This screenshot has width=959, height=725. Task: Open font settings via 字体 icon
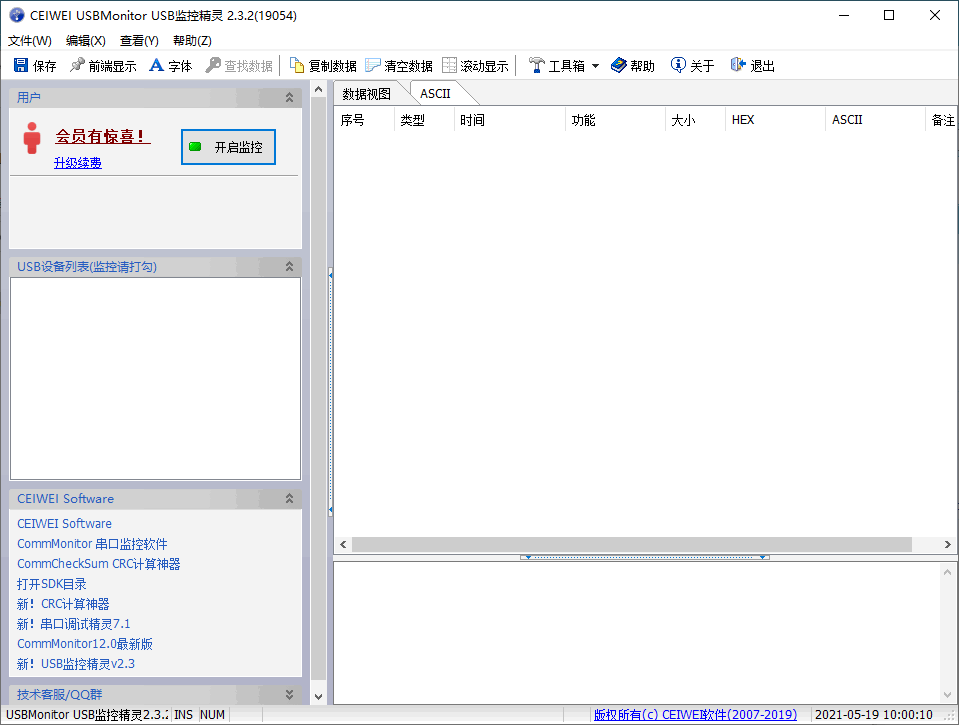coord(157,65)
